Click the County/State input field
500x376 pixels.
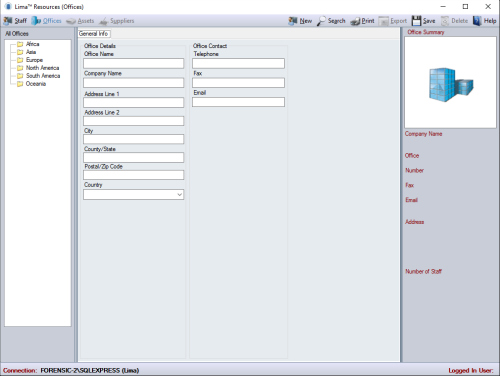coord(133,157)
